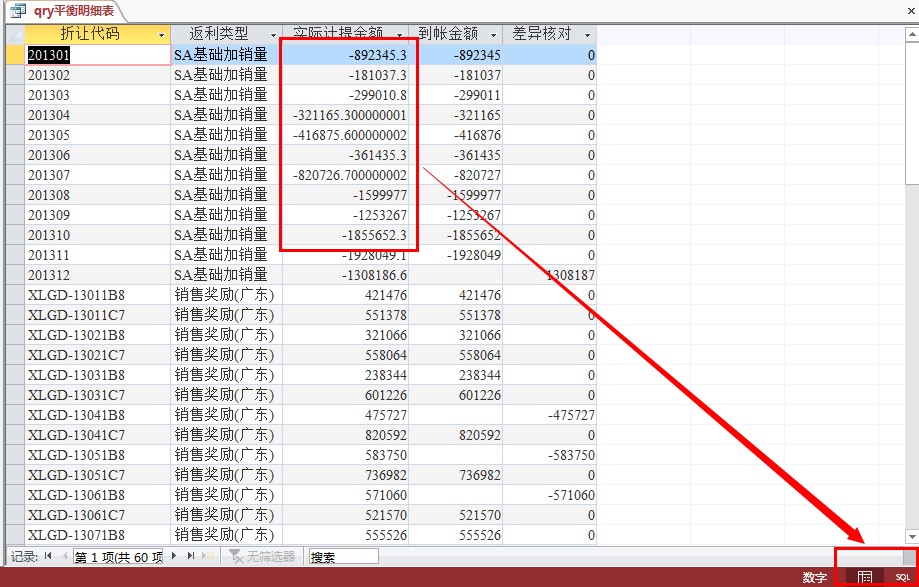Select the qry平衡明细表 tab

(65, 11)
